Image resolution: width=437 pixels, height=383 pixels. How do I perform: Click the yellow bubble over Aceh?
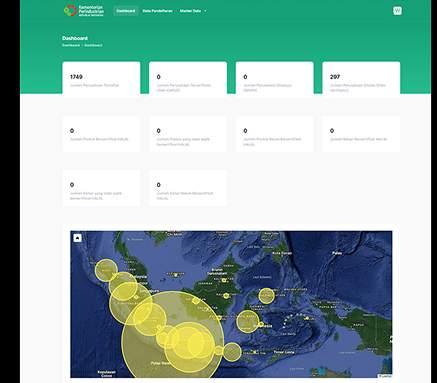coord(106,270)
